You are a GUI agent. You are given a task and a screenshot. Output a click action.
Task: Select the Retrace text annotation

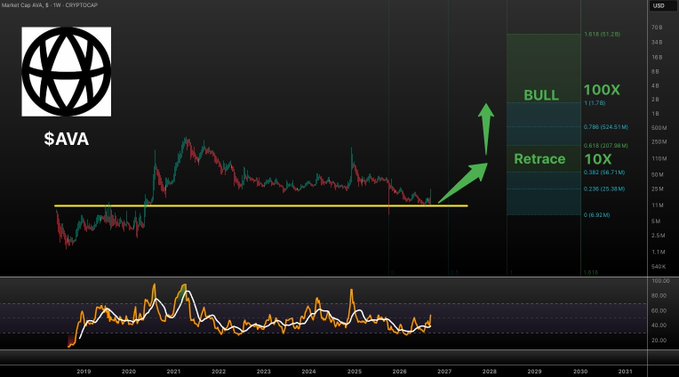540,159
